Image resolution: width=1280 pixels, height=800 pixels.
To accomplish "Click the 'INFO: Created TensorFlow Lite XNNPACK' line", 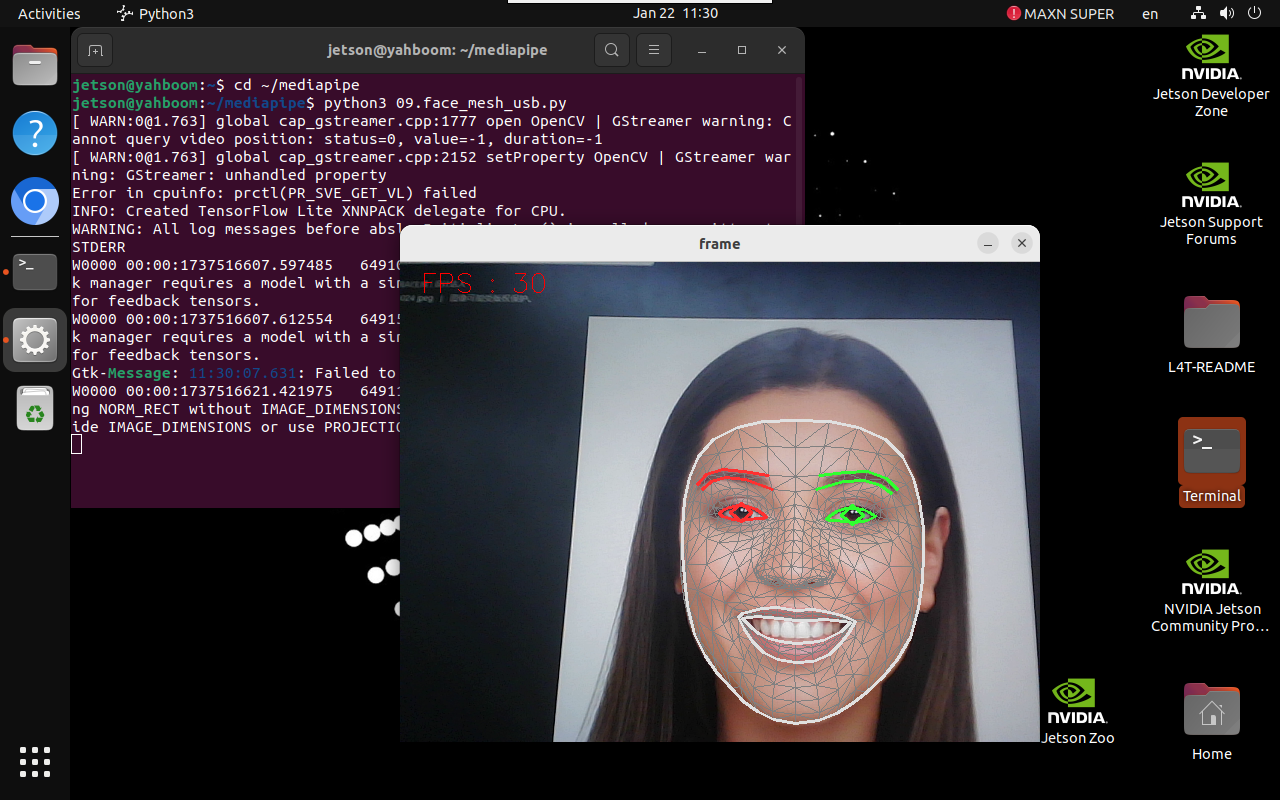I will (x=319, y=211).
